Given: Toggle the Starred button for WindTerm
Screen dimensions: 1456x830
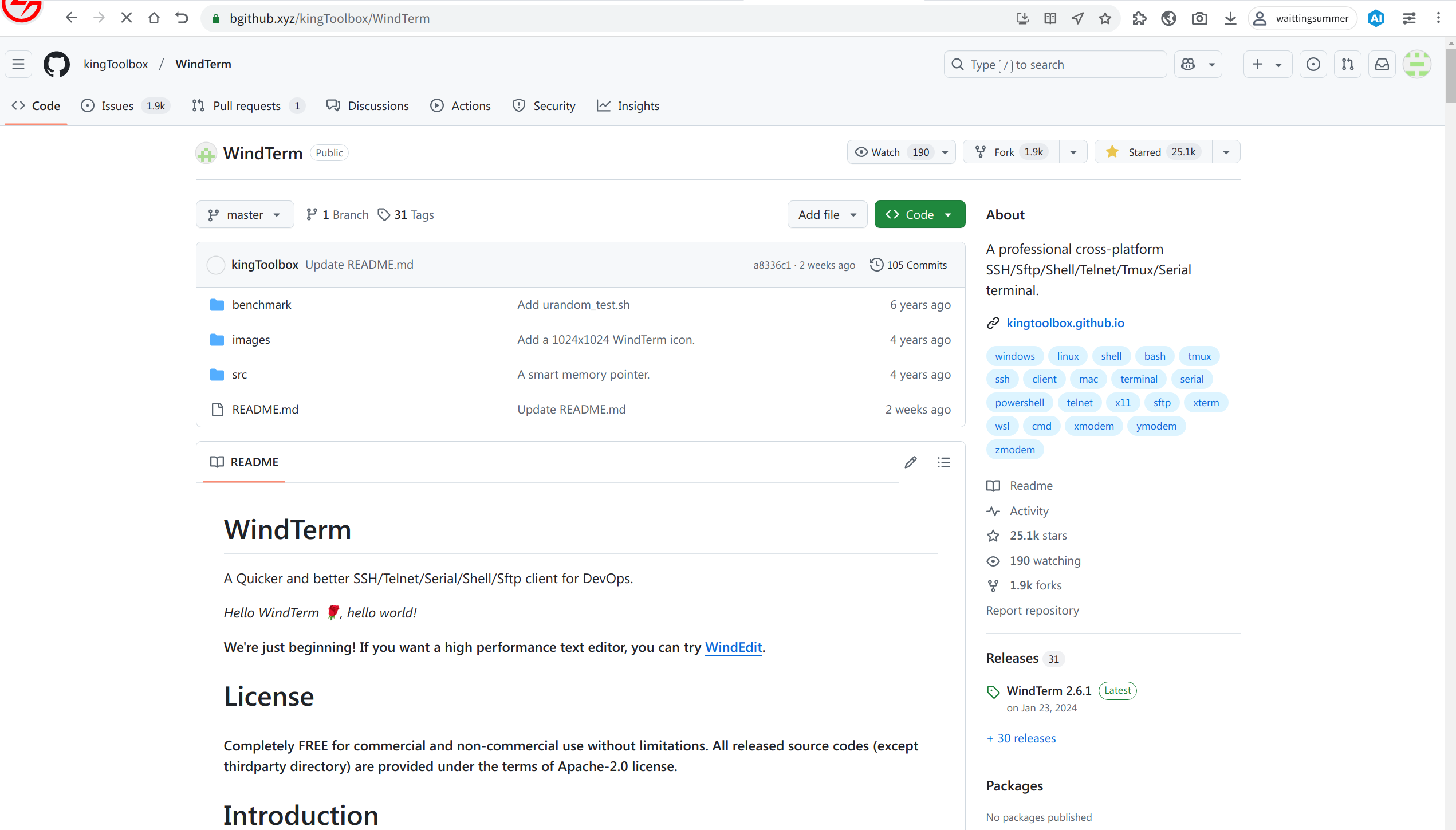Looking at the screenshot, I should tap(1153, 152).
